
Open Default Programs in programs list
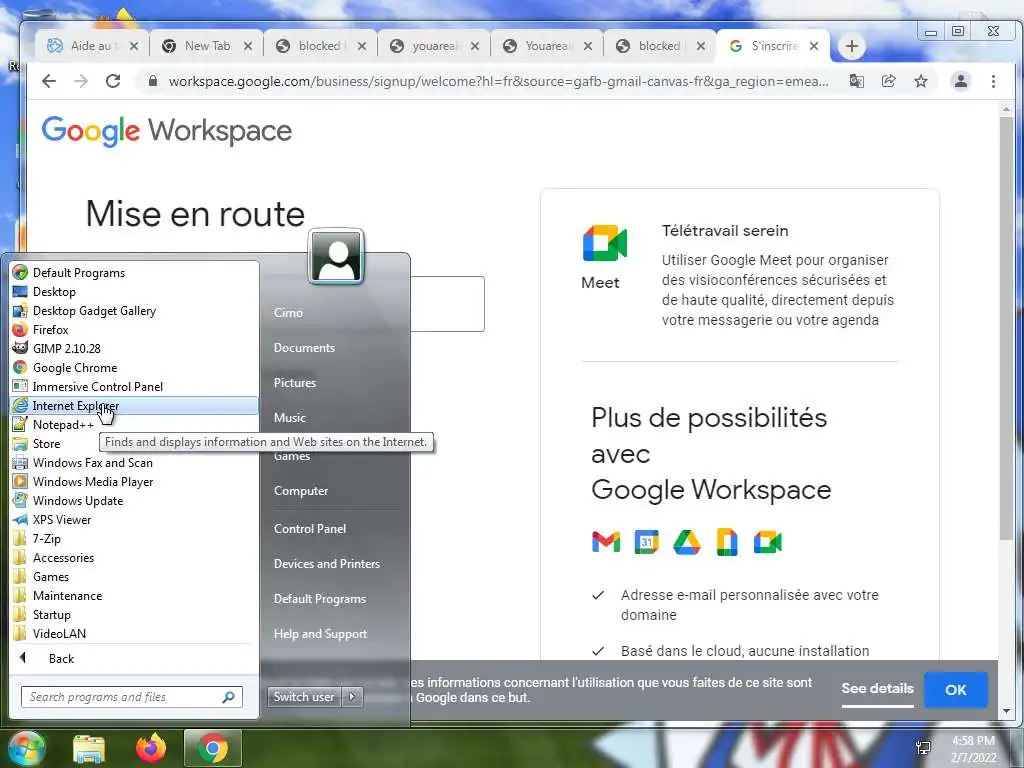(134, 273)
